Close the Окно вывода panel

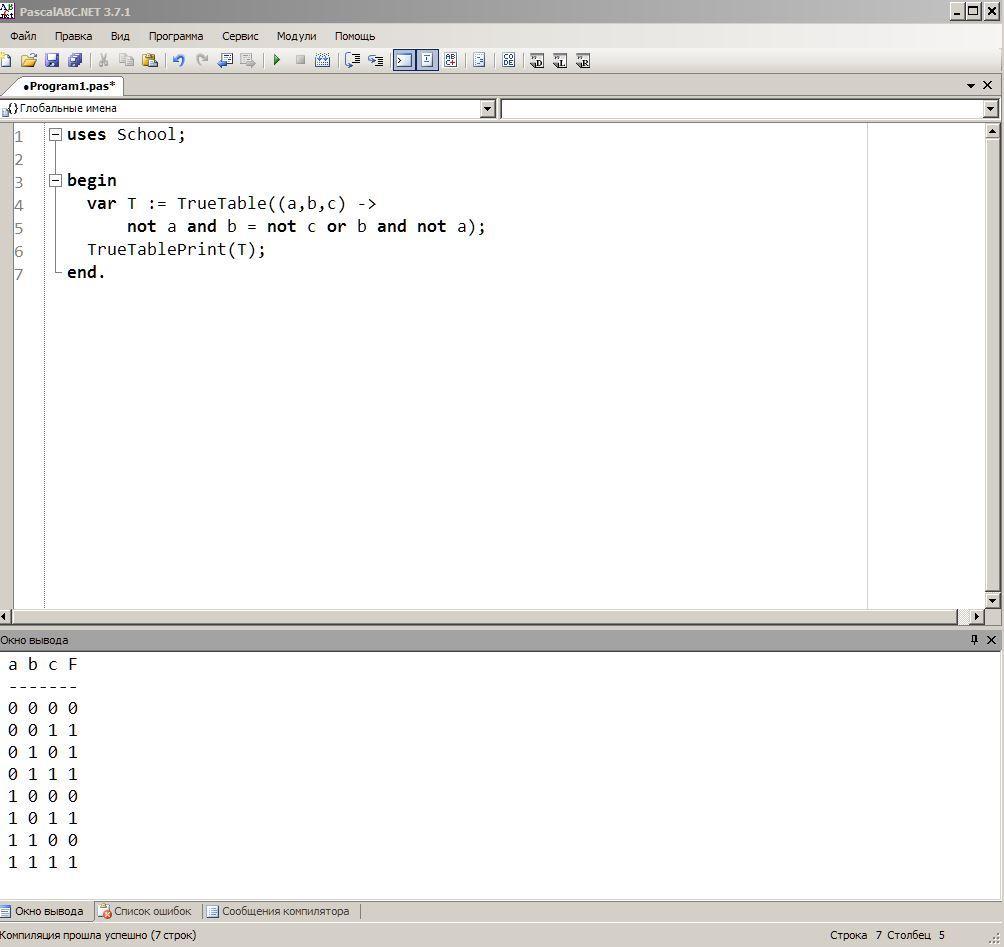[x=991, y=639]
